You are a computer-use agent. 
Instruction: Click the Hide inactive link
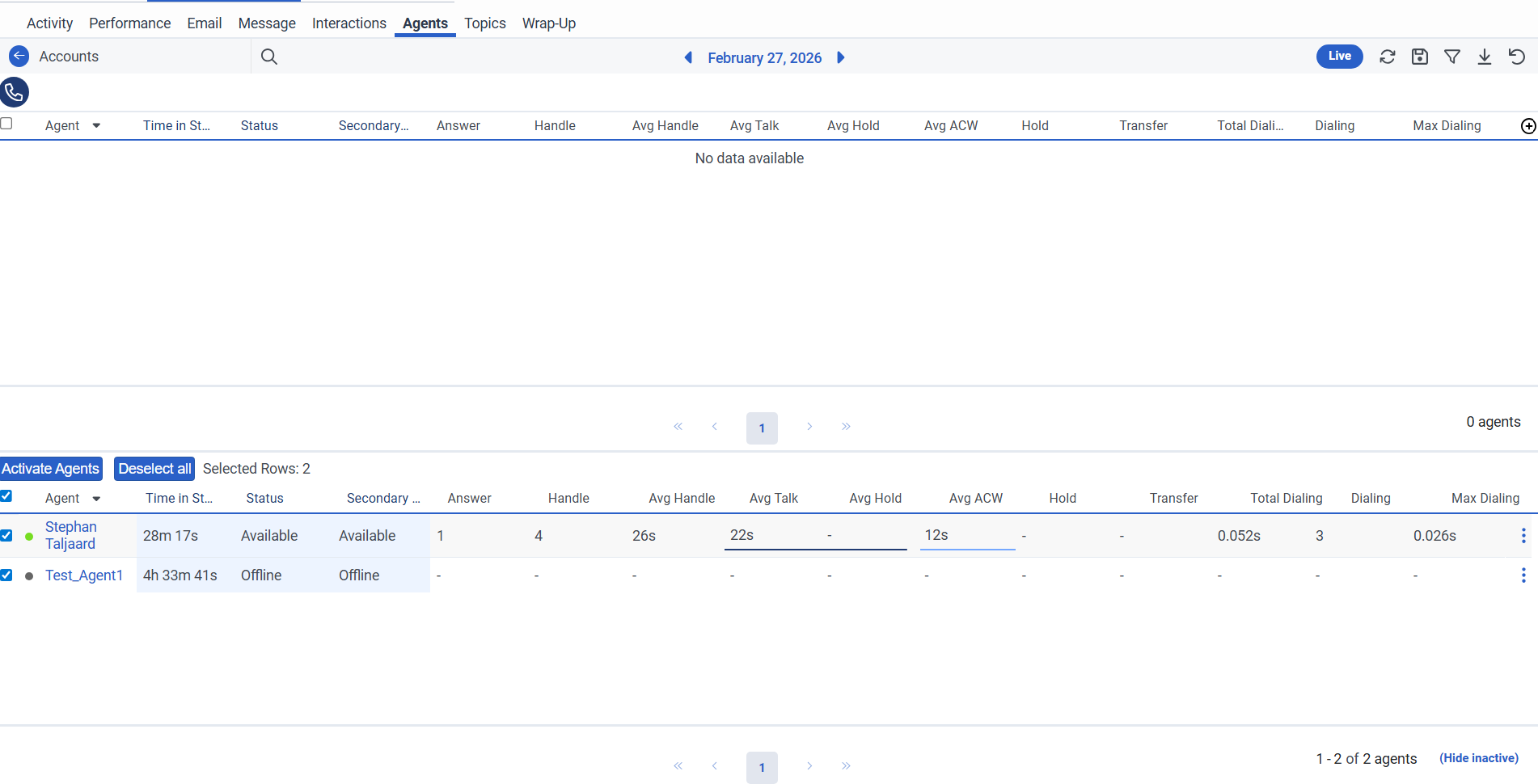pyautogui.click(x=1478, y=758)
